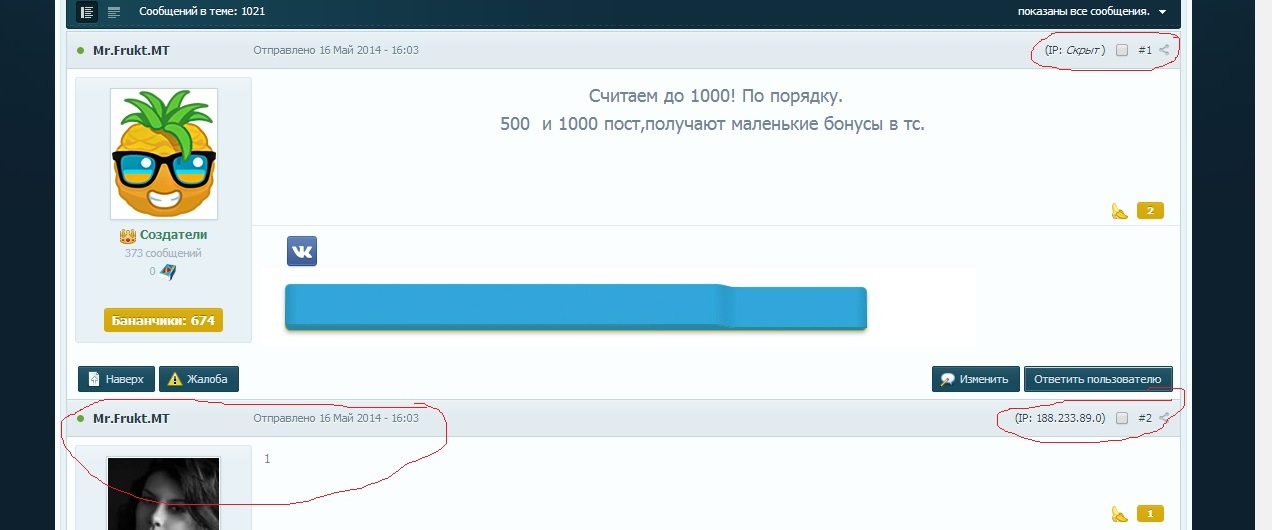Click the 'Жалоба' report button
Image resolution: width=1280 pixels, height=530 pixels.
pos(198,379)
